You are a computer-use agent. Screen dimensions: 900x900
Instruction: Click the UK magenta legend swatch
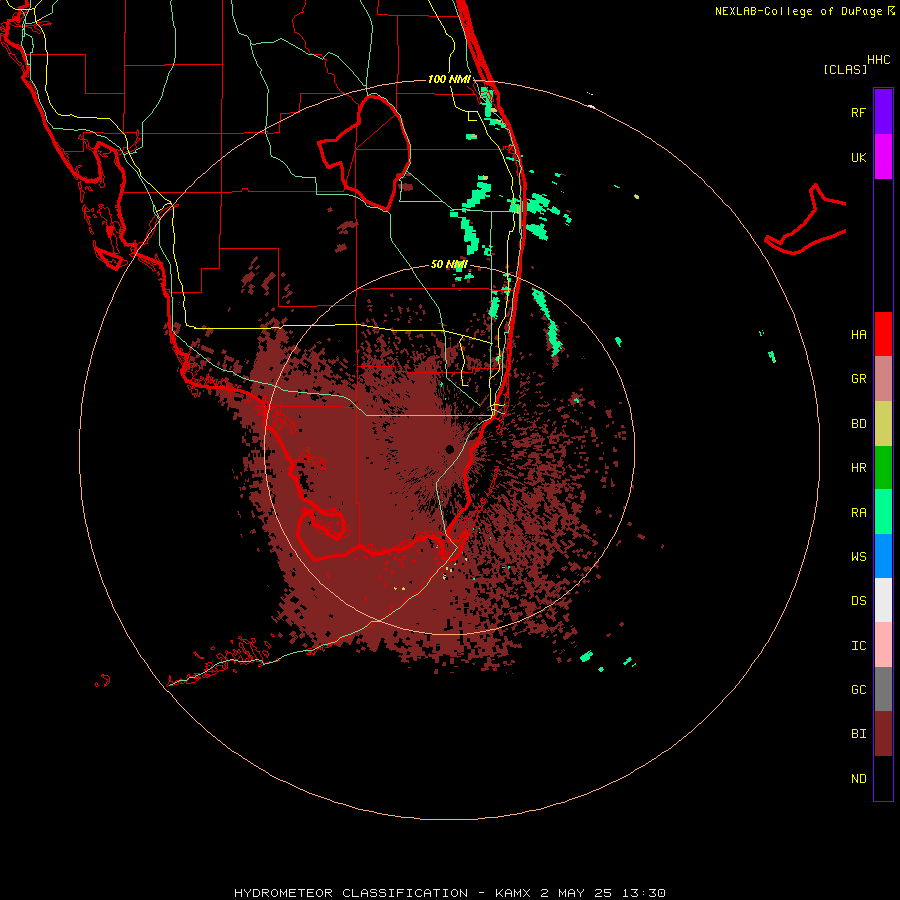[x=883, y=157]
